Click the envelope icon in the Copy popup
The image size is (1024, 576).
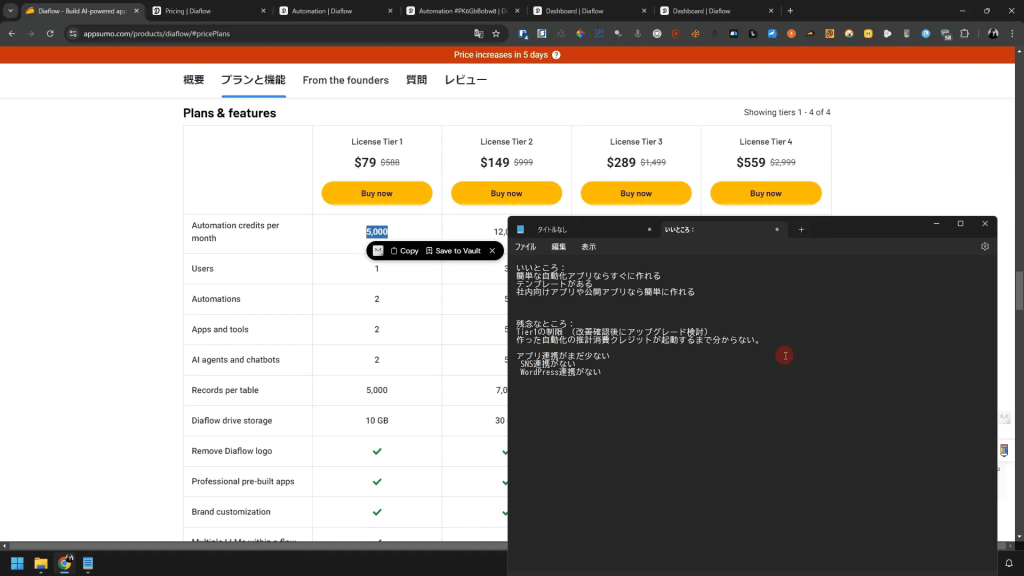[378, 251]
